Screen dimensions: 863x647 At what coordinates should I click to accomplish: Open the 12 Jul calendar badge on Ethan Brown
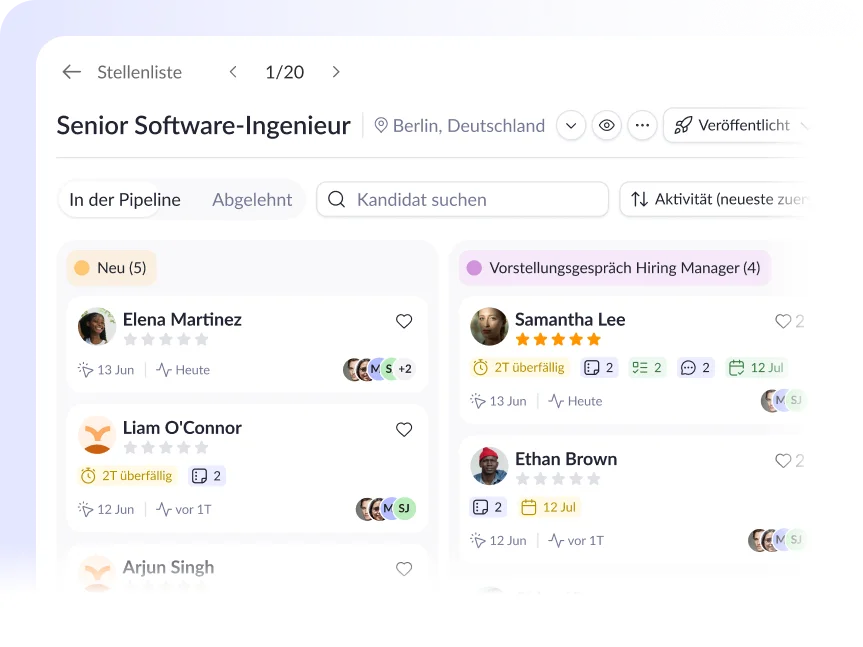549,507
